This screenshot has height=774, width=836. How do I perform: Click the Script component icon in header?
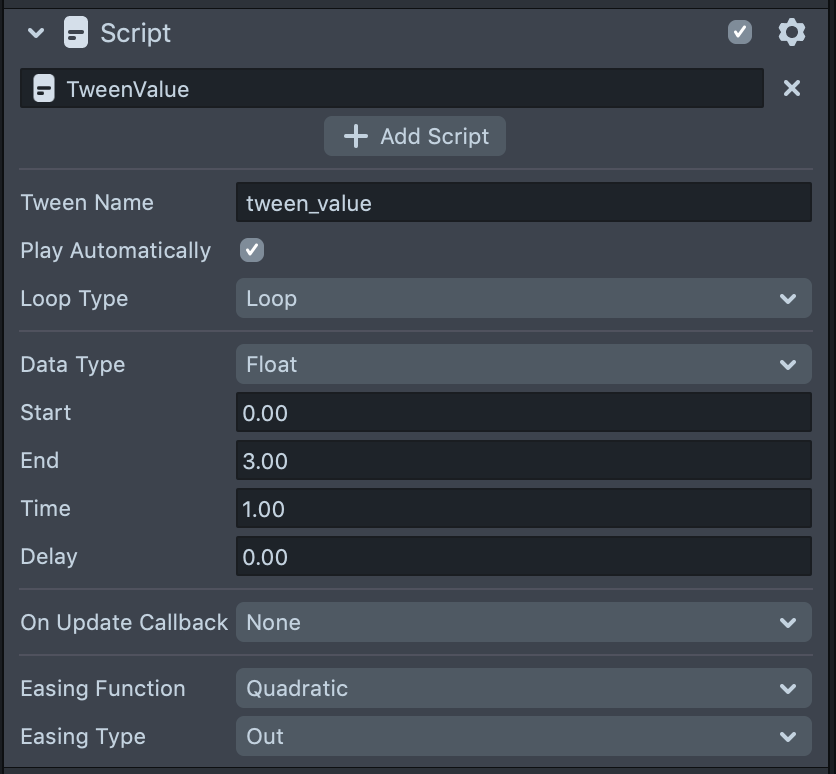(75, 33)
